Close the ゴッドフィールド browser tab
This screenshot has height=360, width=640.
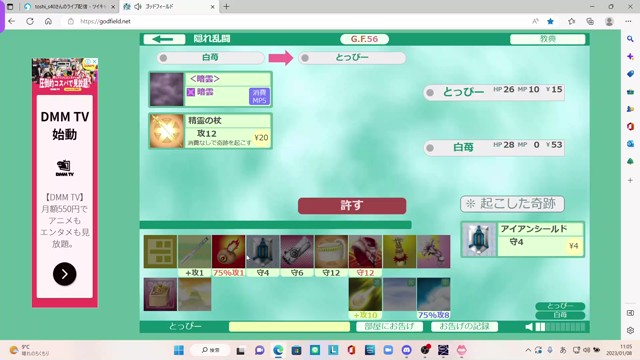(x=212, y=7)
